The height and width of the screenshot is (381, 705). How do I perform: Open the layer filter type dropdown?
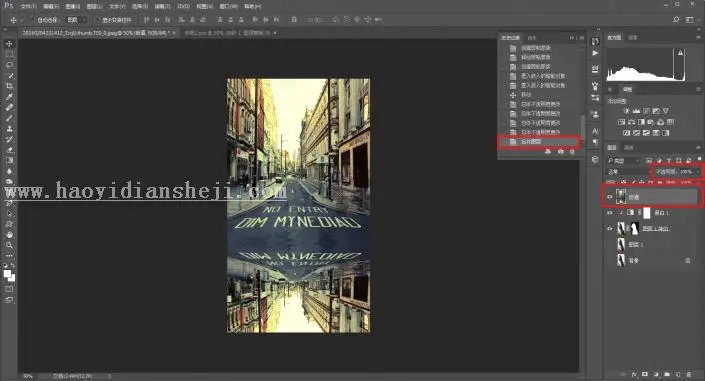click(x=624, y=161)
